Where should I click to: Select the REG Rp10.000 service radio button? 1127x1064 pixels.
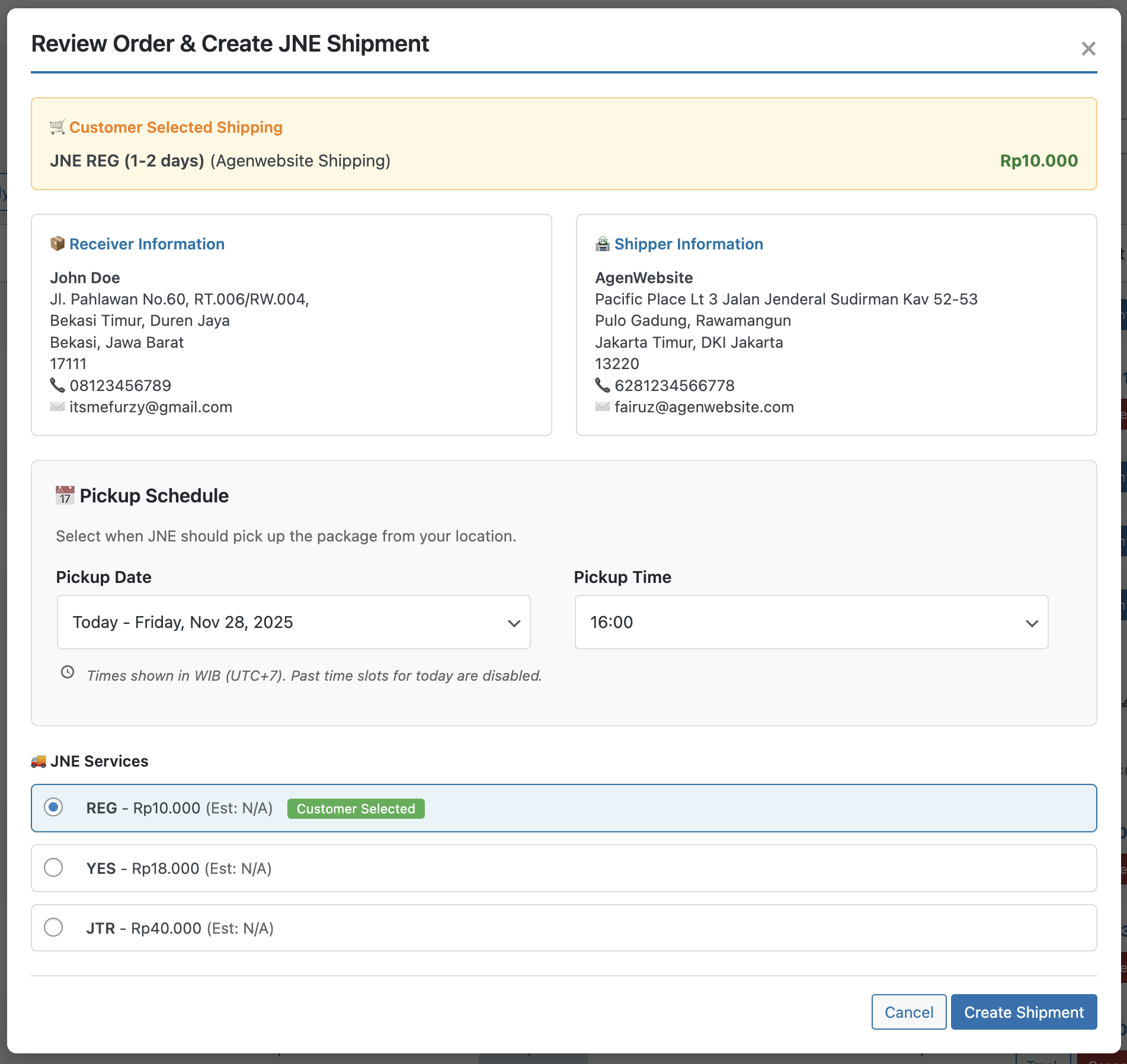coord(54,807)
